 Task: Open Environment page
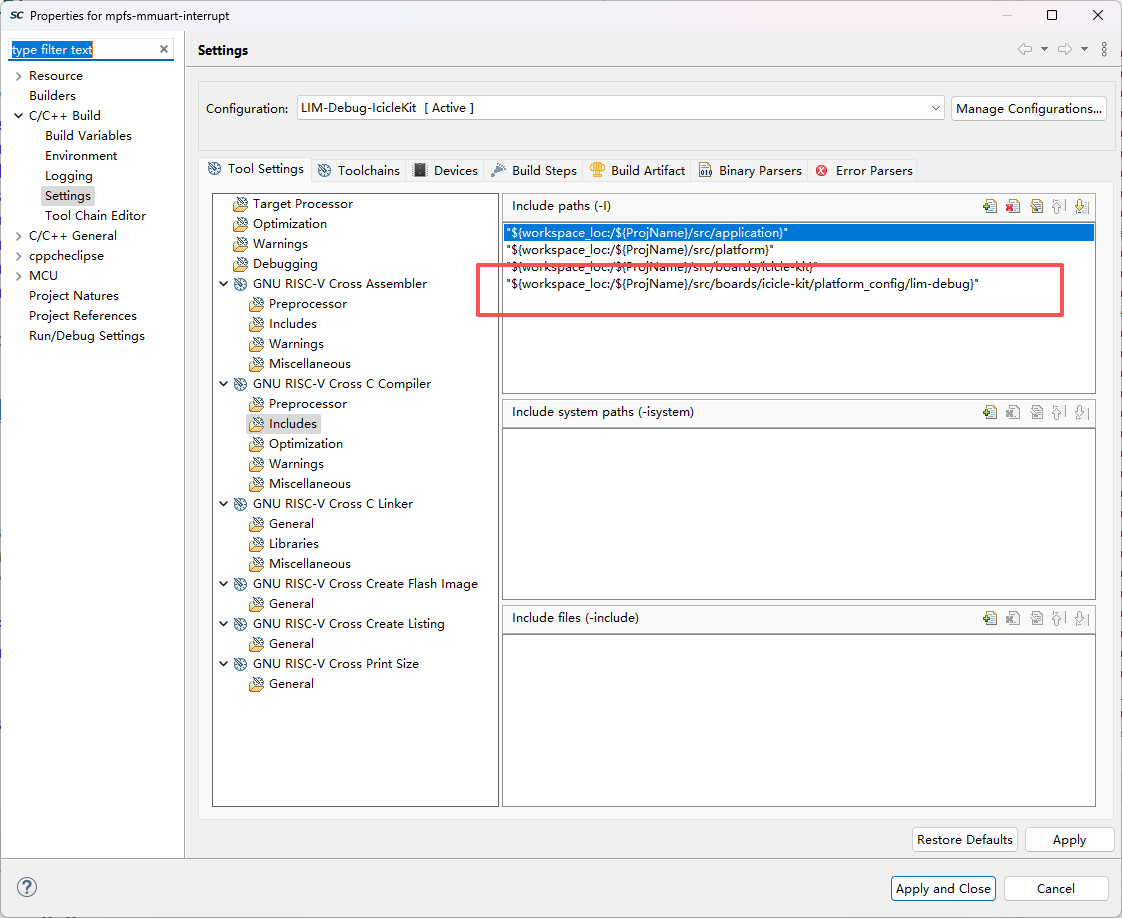coord(81,156)
